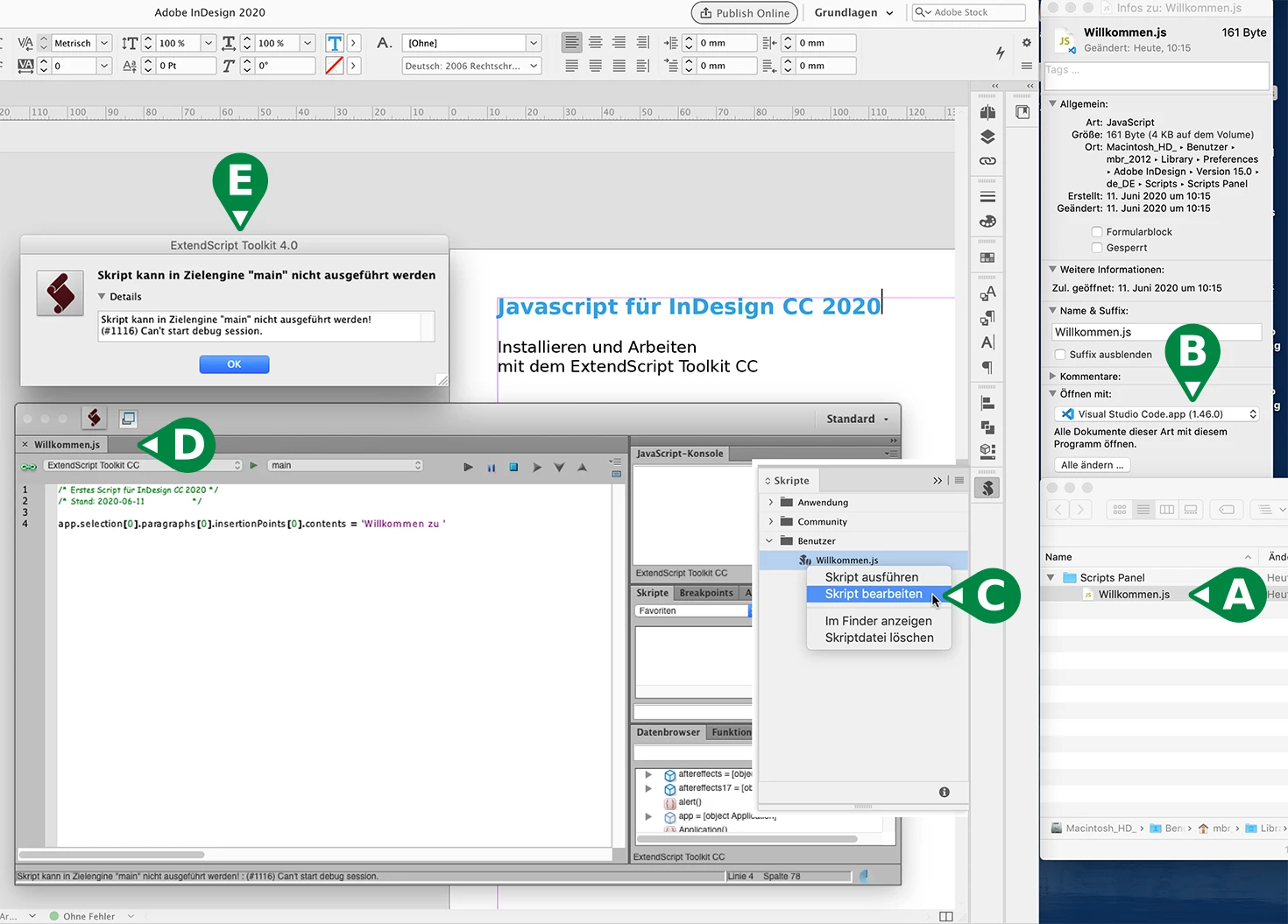Click the info icon in Skripte panel
This screenshot has width=1288, height=924.
pos(945,792)
